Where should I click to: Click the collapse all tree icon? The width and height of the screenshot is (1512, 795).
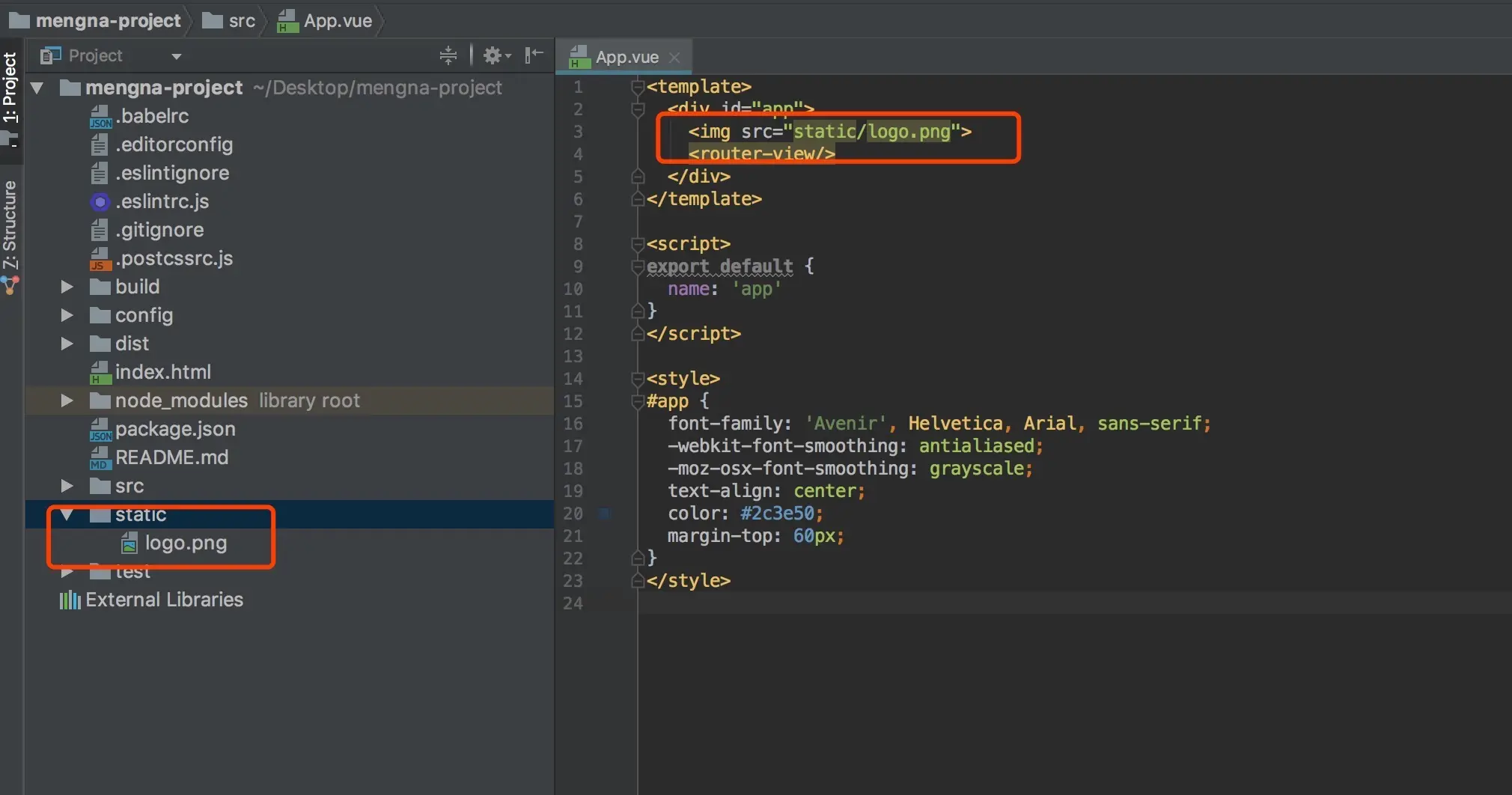pyautogui.click(x=448, y=55)
